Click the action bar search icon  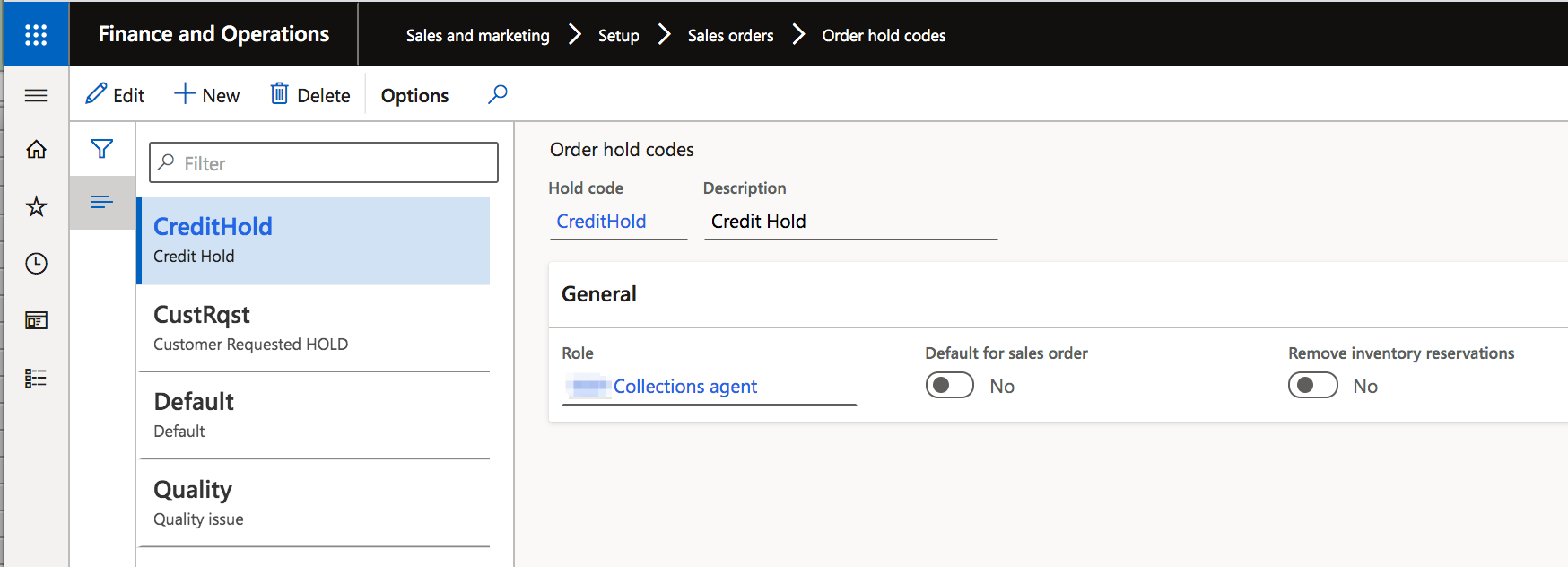(x=498, y=94)
